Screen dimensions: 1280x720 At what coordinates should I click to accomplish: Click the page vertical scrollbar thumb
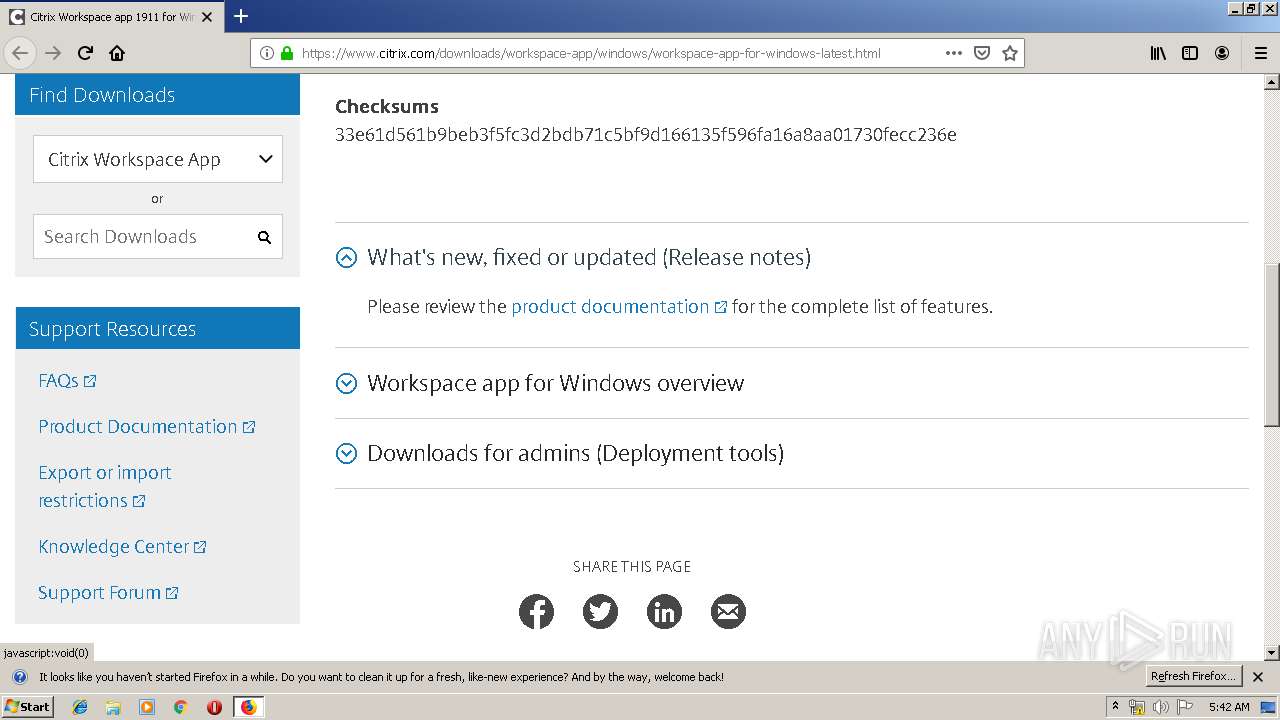pos(1272,345)
